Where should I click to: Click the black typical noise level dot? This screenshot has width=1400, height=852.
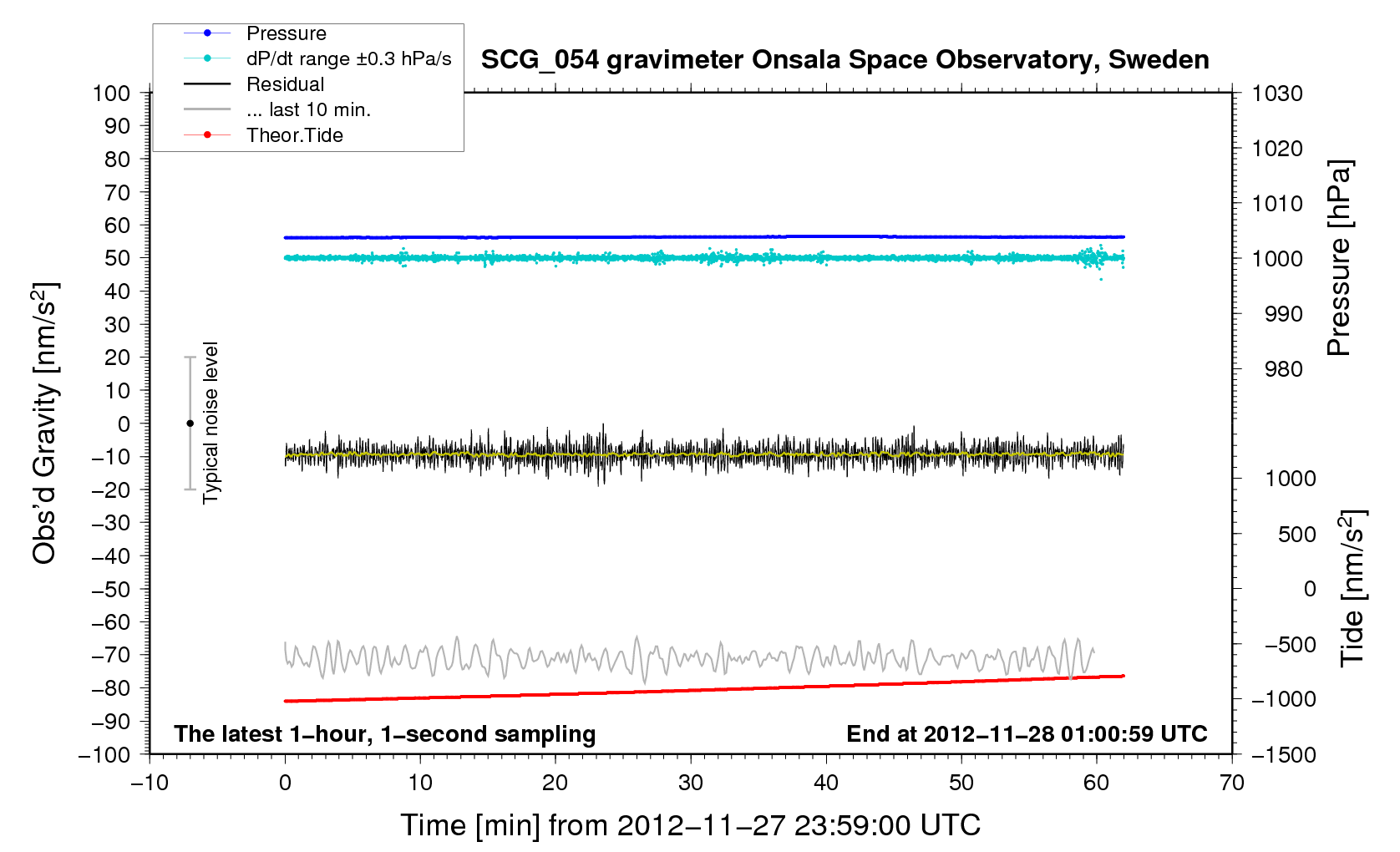[190, 423]
